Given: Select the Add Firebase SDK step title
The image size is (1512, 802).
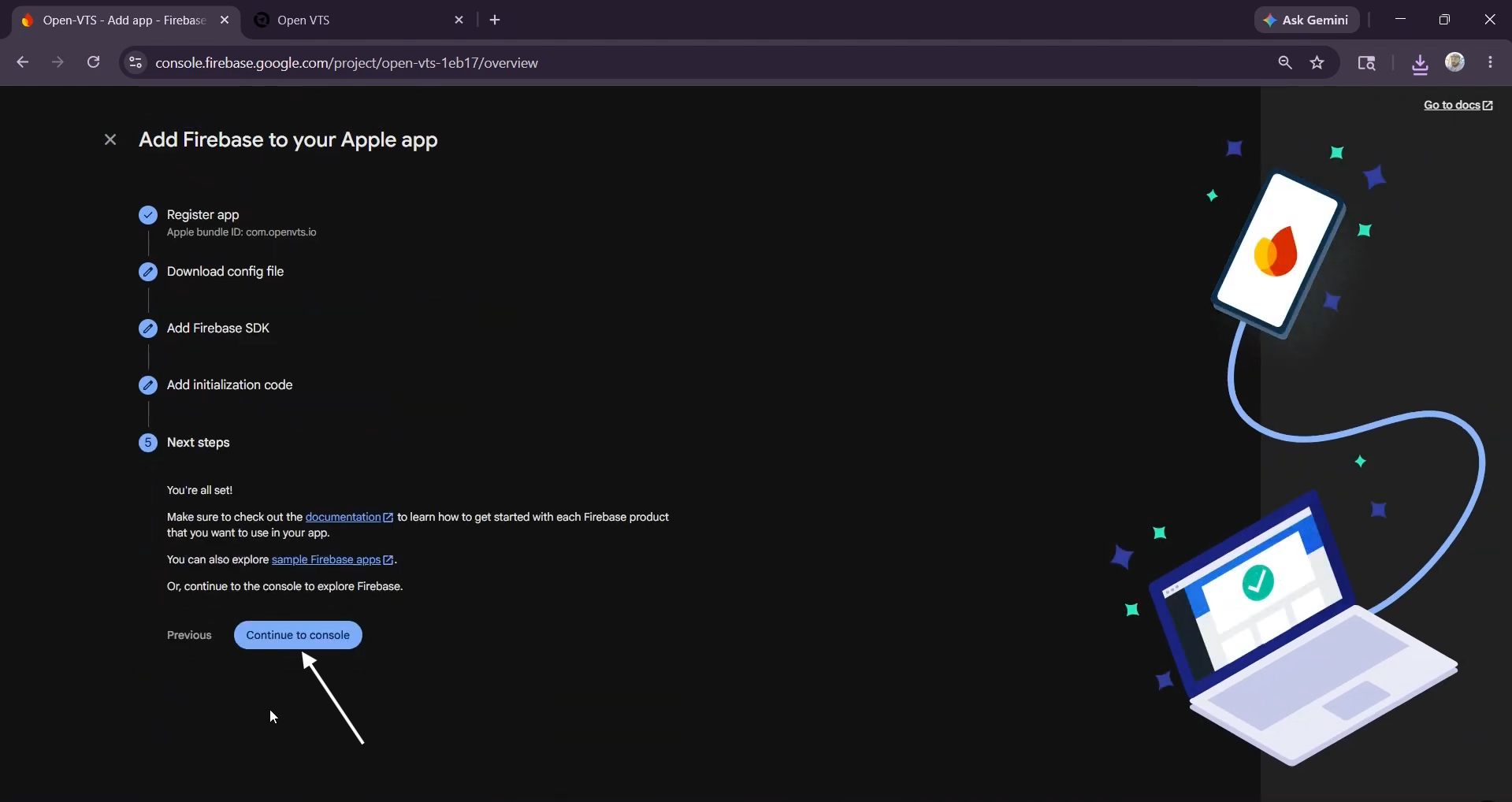Looking at the screenshot, I should tap(218, 328).
